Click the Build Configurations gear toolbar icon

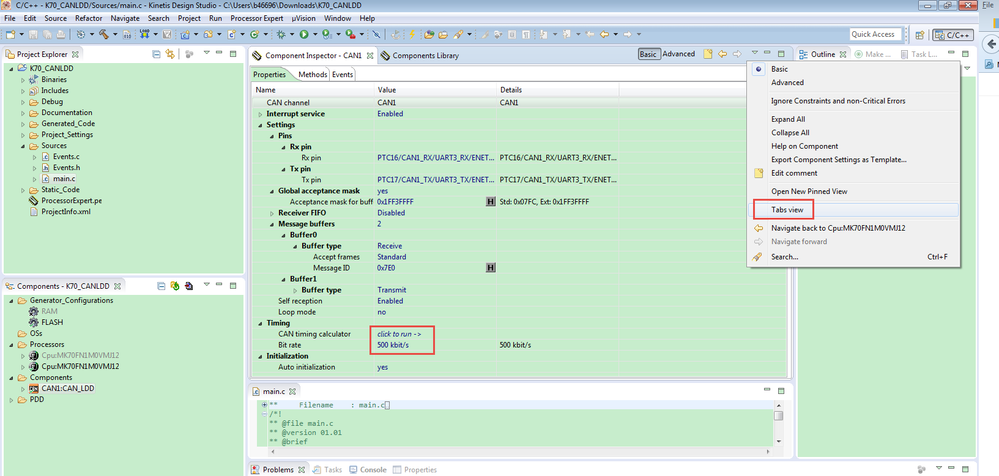pyautogui.click(x=81, y=34)
